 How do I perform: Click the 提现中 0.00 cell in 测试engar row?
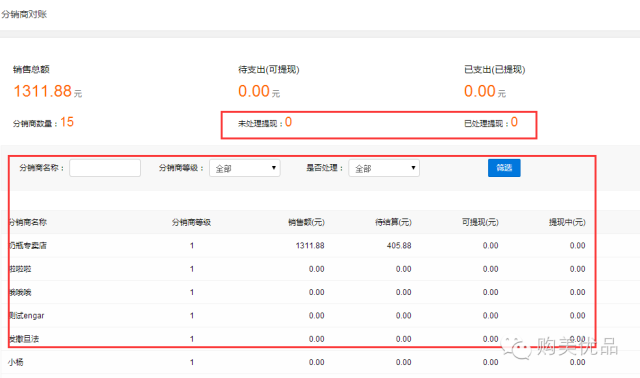(578, 316)
